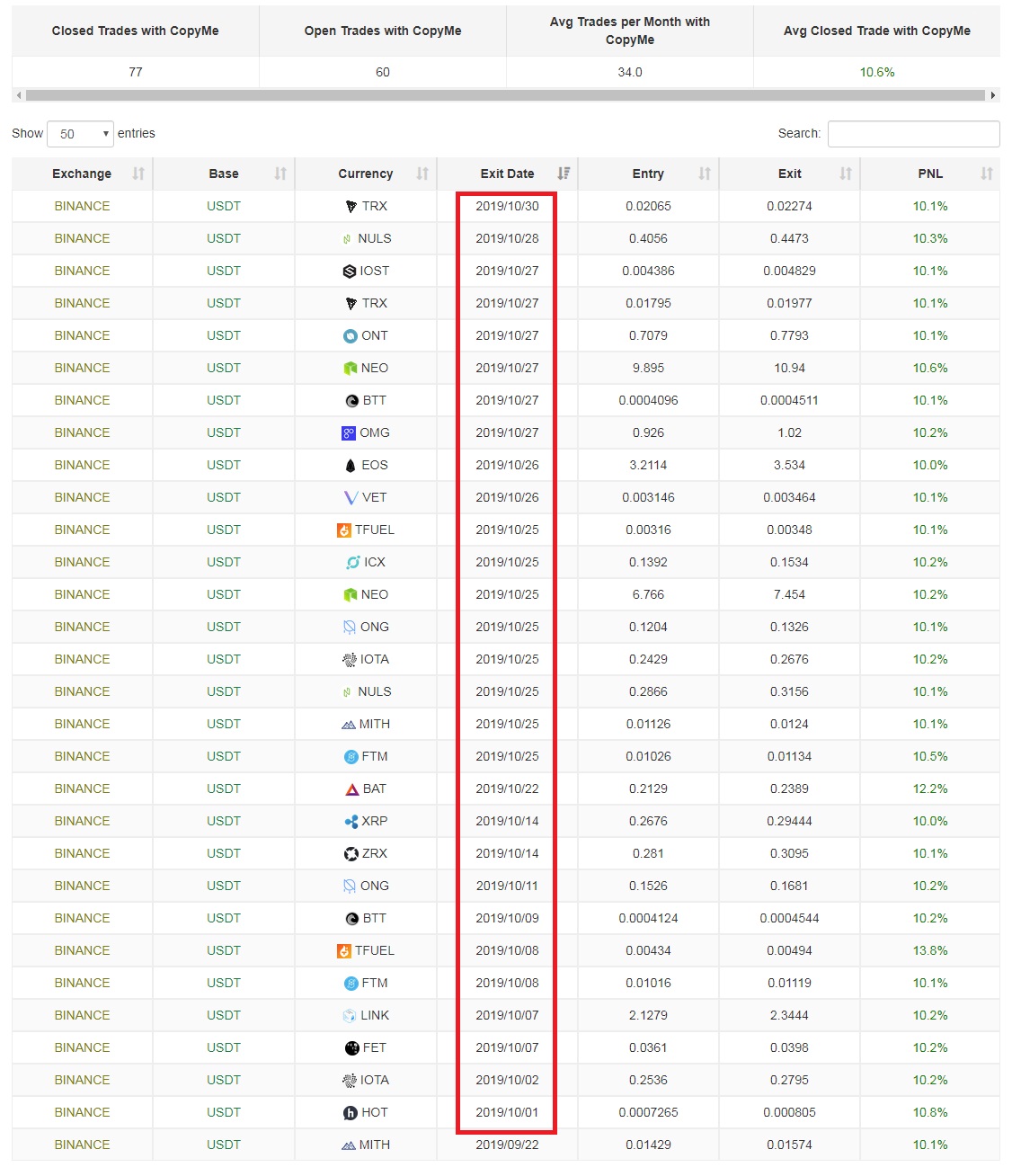1012x1176 pixels.
Task: Click the Exit Date column header label
Action: coord(507,174)
